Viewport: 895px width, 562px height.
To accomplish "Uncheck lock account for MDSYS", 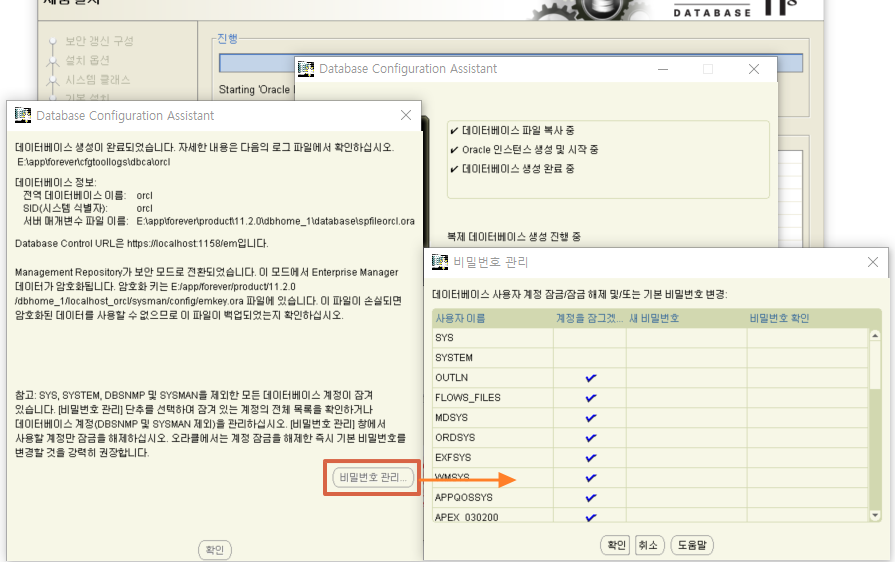I will 590,418.
